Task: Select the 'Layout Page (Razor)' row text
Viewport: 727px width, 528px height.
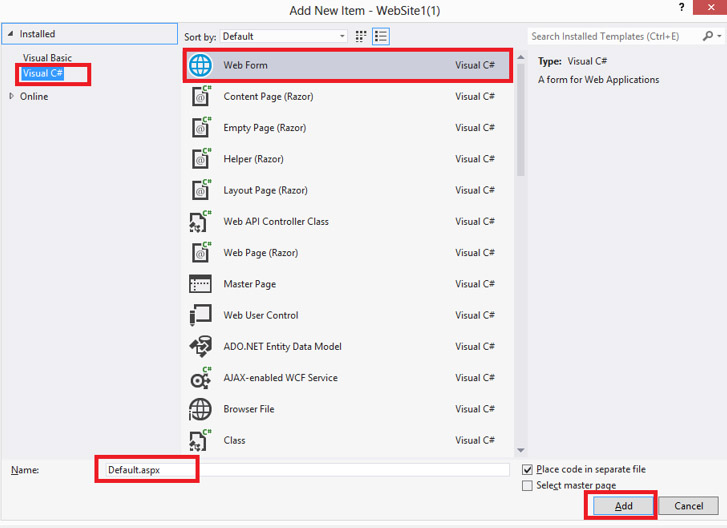Action: point(265,190)
